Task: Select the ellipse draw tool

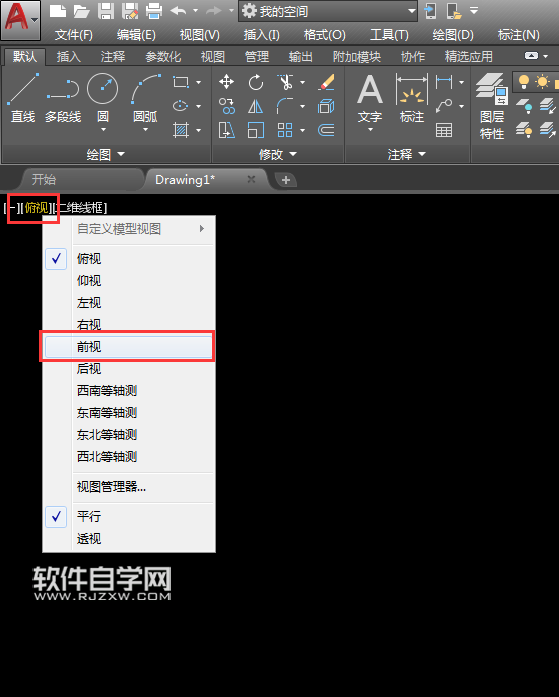Action: pos(180,106)
